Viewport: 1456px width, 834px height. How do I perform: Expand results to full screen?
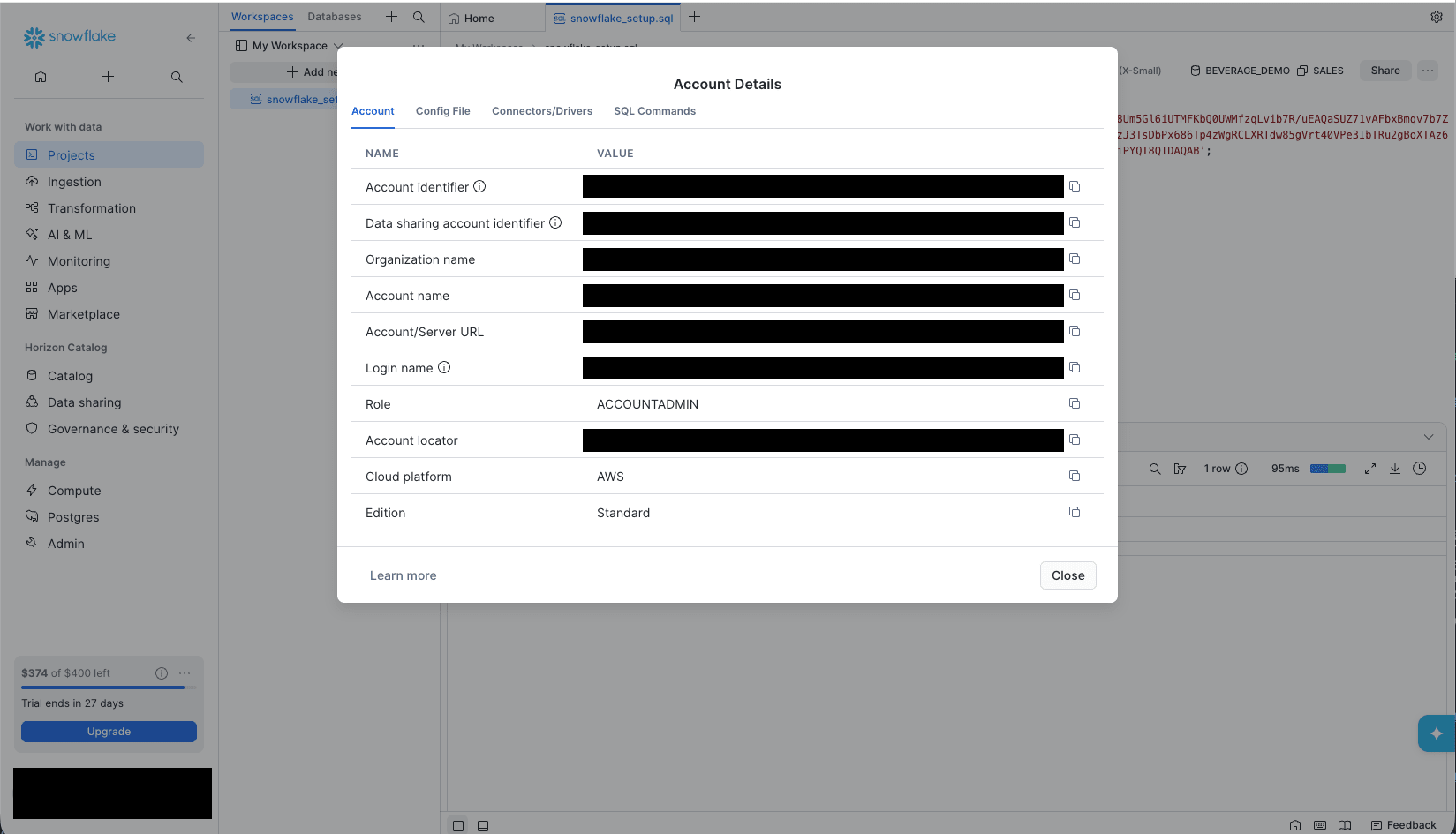point(1370,469)
